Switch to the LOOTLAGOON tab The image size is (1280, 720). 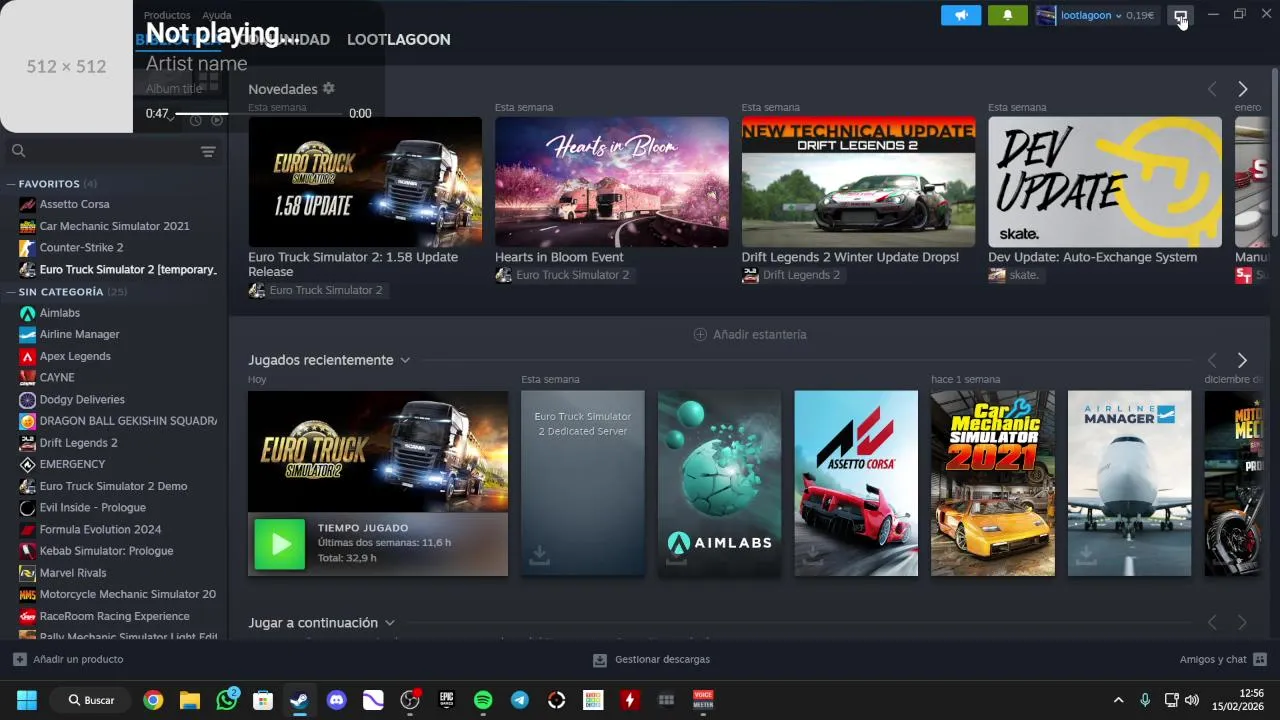tap(398, 39)
